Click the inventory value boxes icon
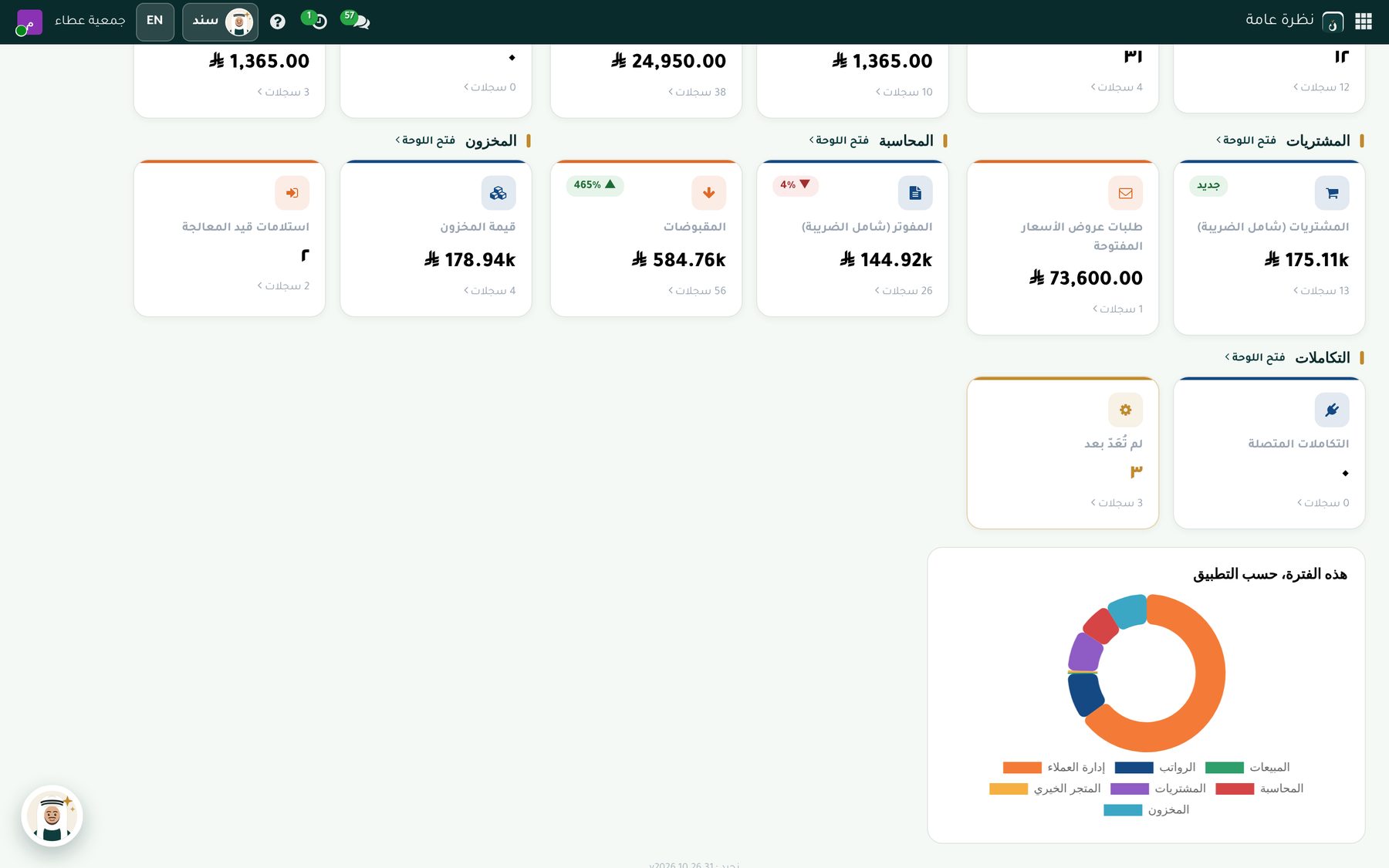Viewport: 1389px width, 868px height. [498, 193]
